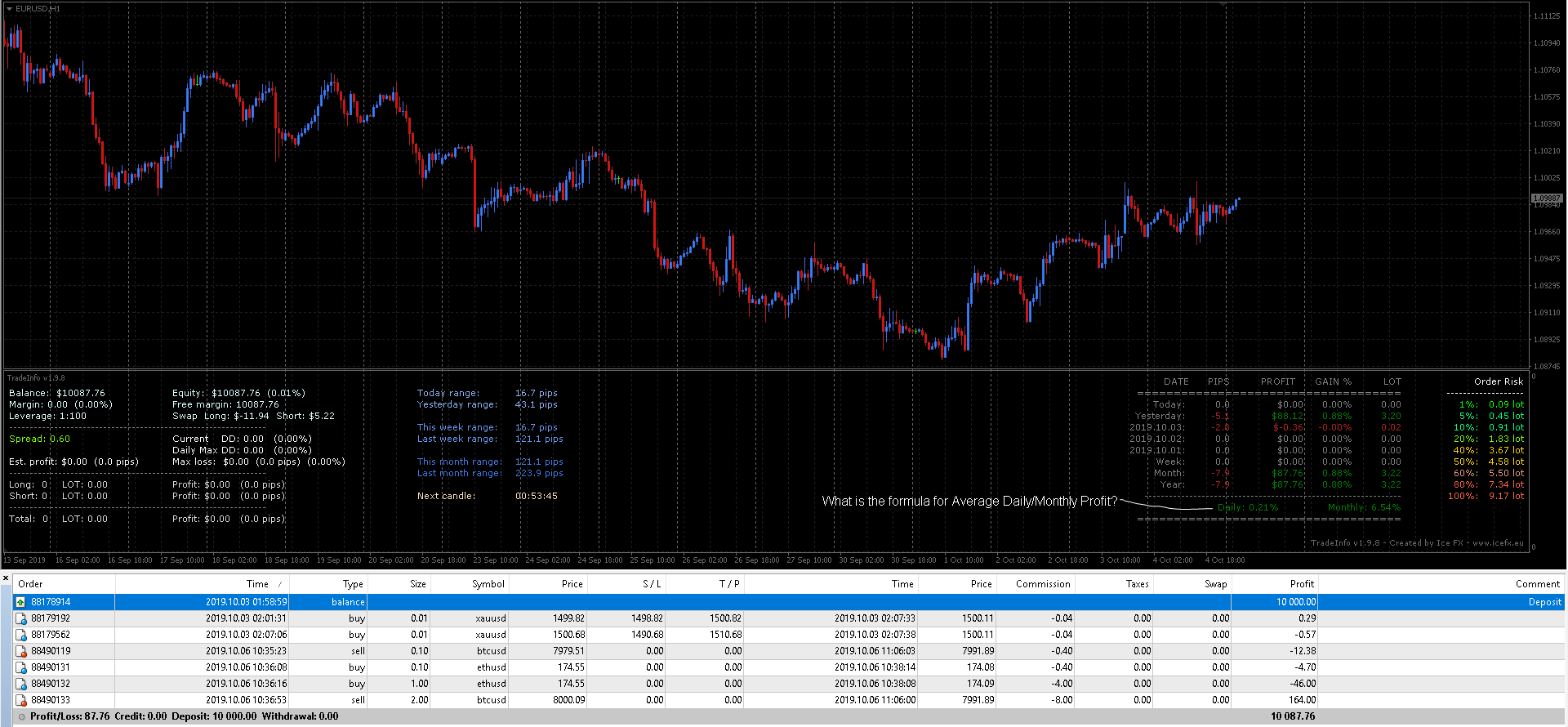Click the Symbol column header
This screenshot has width=1568, height=727.
click(488, 584)
